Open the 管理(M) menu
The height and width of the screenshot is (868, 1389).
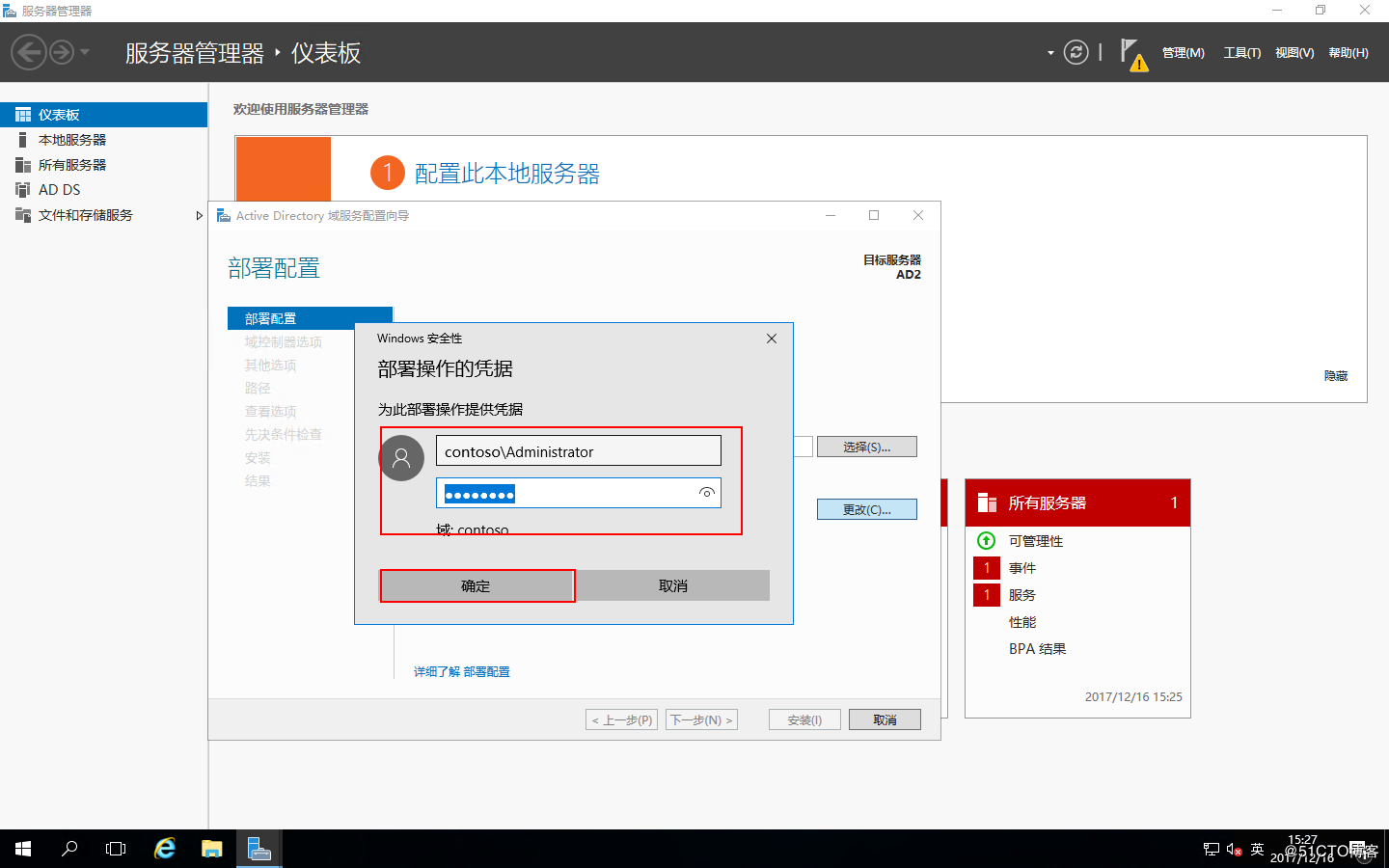coord(1183,53)
